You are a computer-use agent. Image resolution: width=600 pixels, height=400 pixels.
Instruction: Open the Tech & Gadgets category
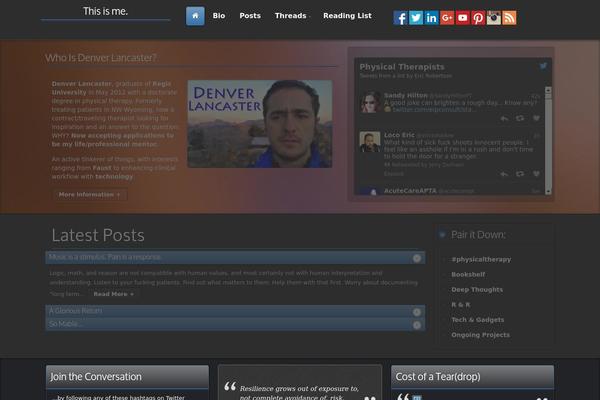coord(478,320)
